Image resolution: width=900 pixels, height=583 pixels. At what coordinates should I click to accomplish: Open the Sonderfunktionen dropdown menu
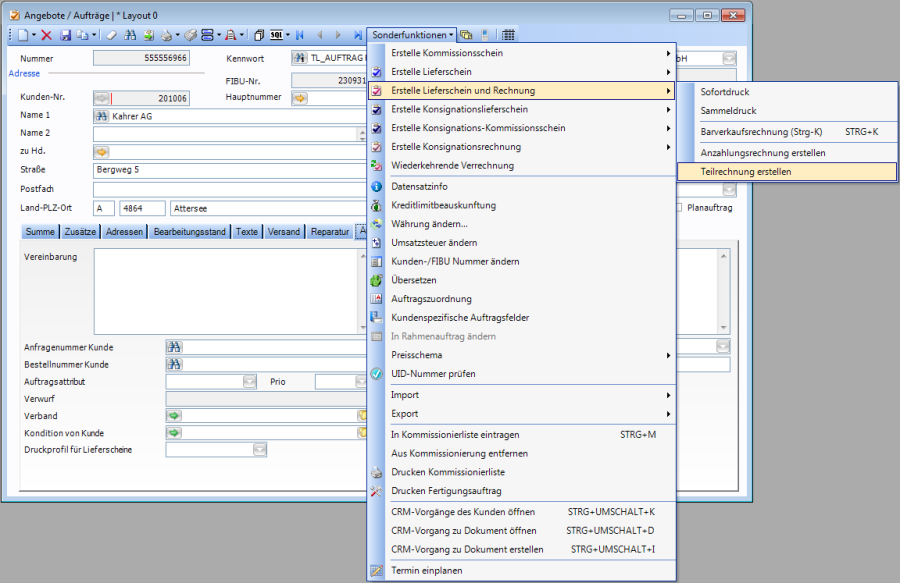[x=412, y=35]
